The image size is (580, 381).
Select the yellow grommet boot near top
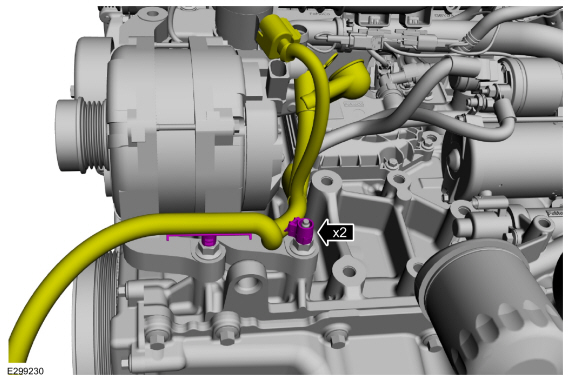(x=350, y=81)
